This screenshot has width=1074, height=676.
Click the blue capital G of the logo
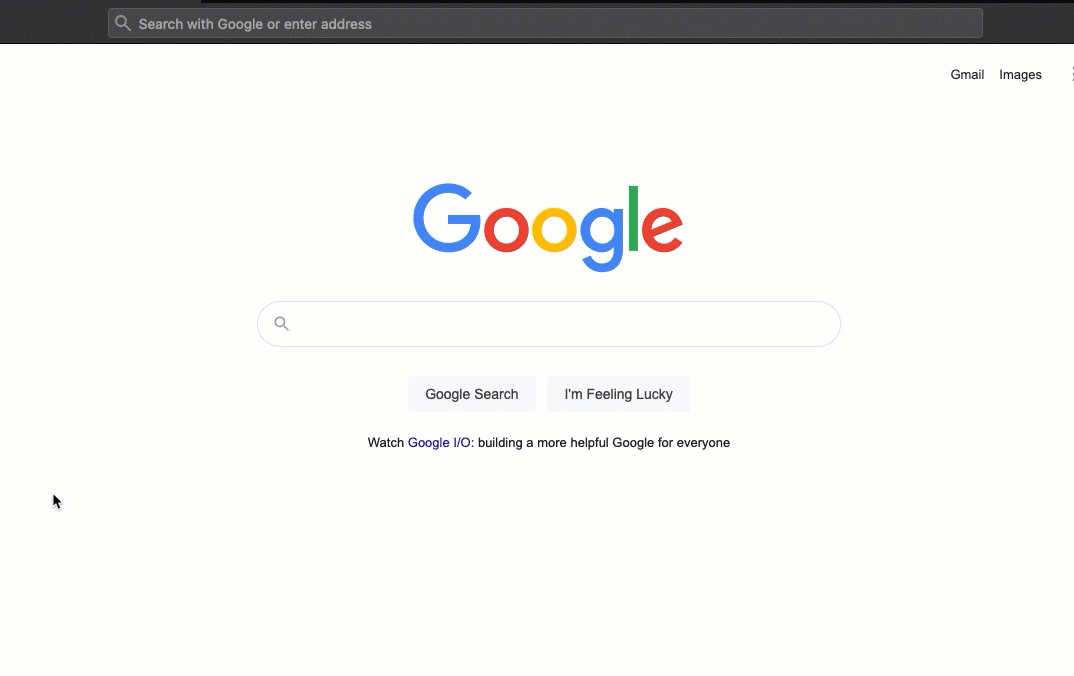pos(447,218)
